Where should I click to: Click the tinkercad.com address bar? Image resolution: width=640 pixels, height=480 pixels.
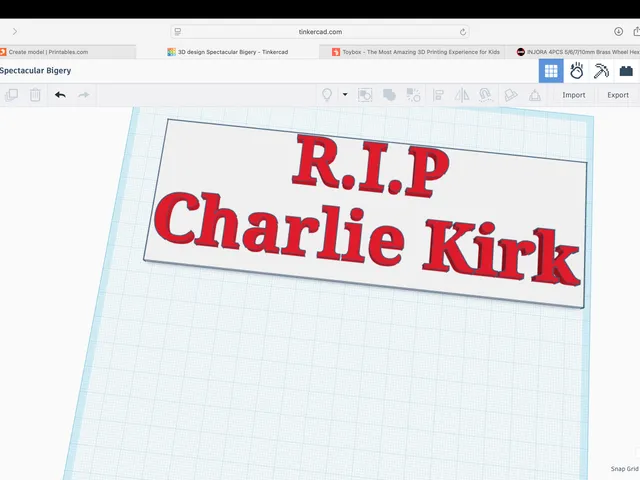point(320,32)
